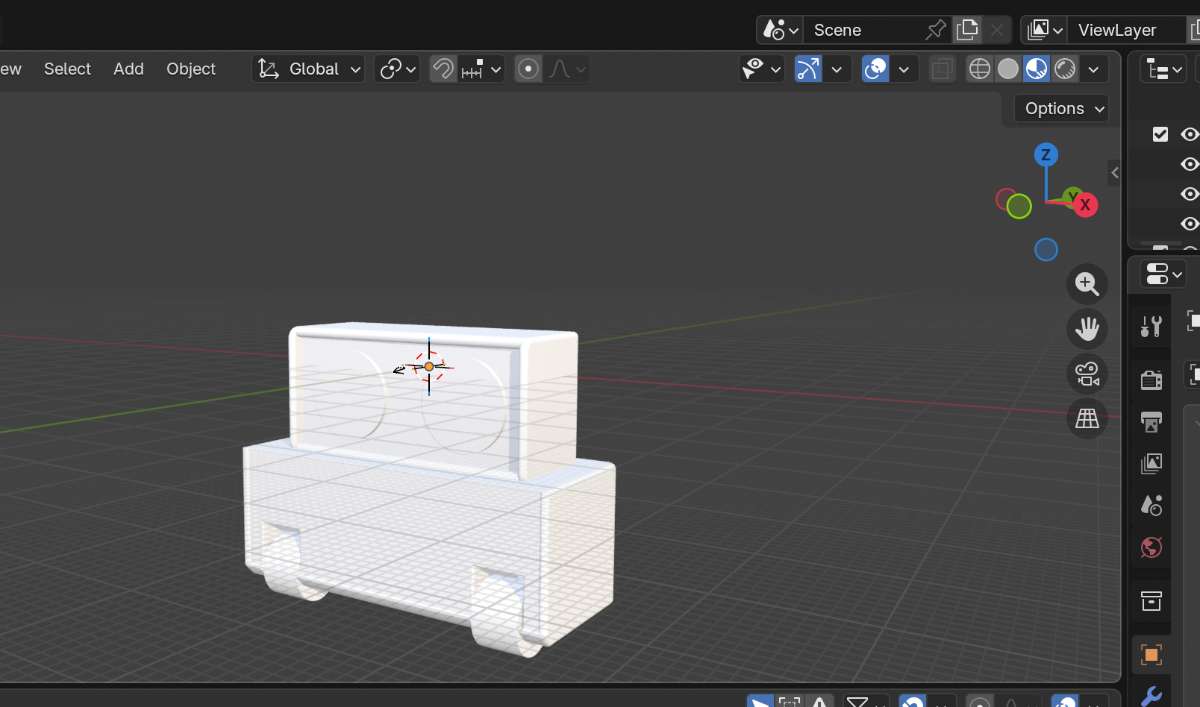
Task: Toggle the show overlays button
Action: pos(875,69)
